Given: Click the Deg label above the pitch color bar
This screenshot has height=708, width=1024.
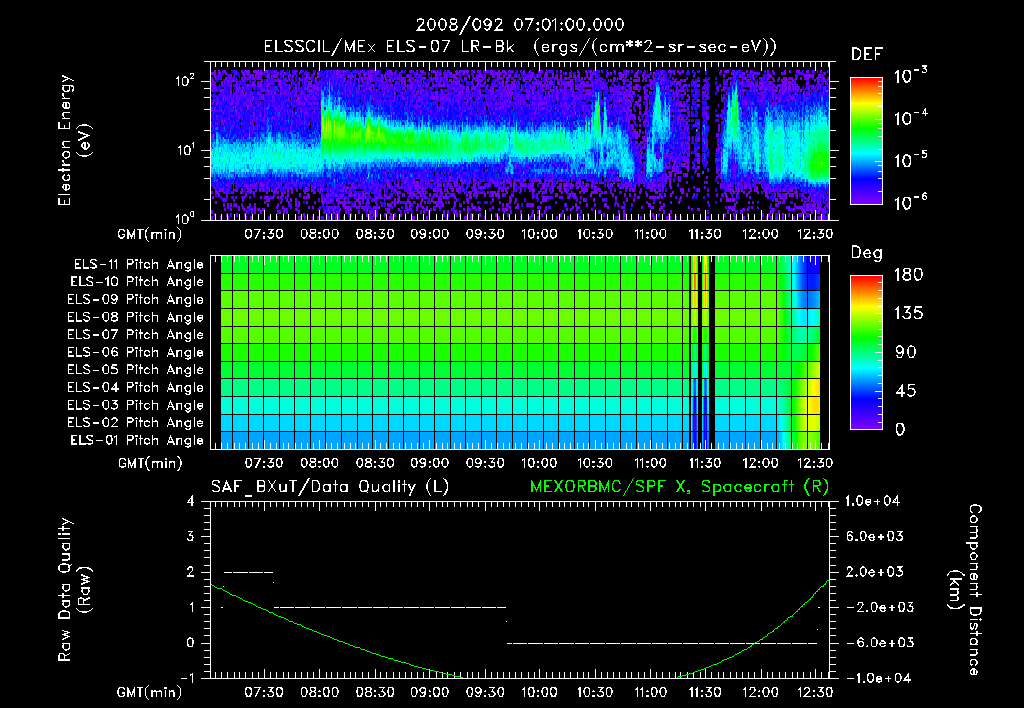Looking at the screenshot, I should point(867,253).
